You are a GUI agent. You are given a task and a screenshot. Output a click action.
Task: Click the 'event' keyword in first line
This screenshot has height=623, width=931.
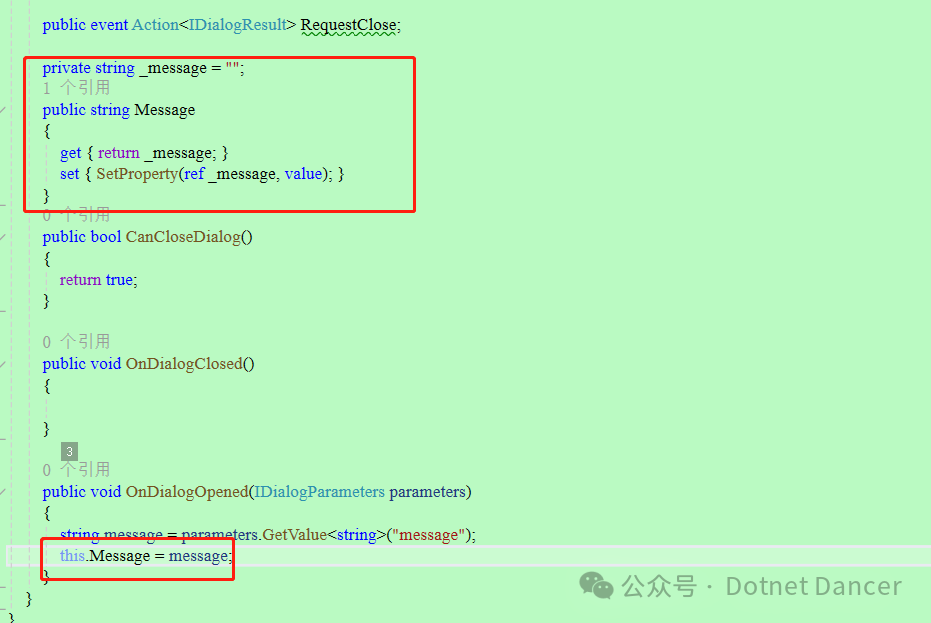click(109, 25)
